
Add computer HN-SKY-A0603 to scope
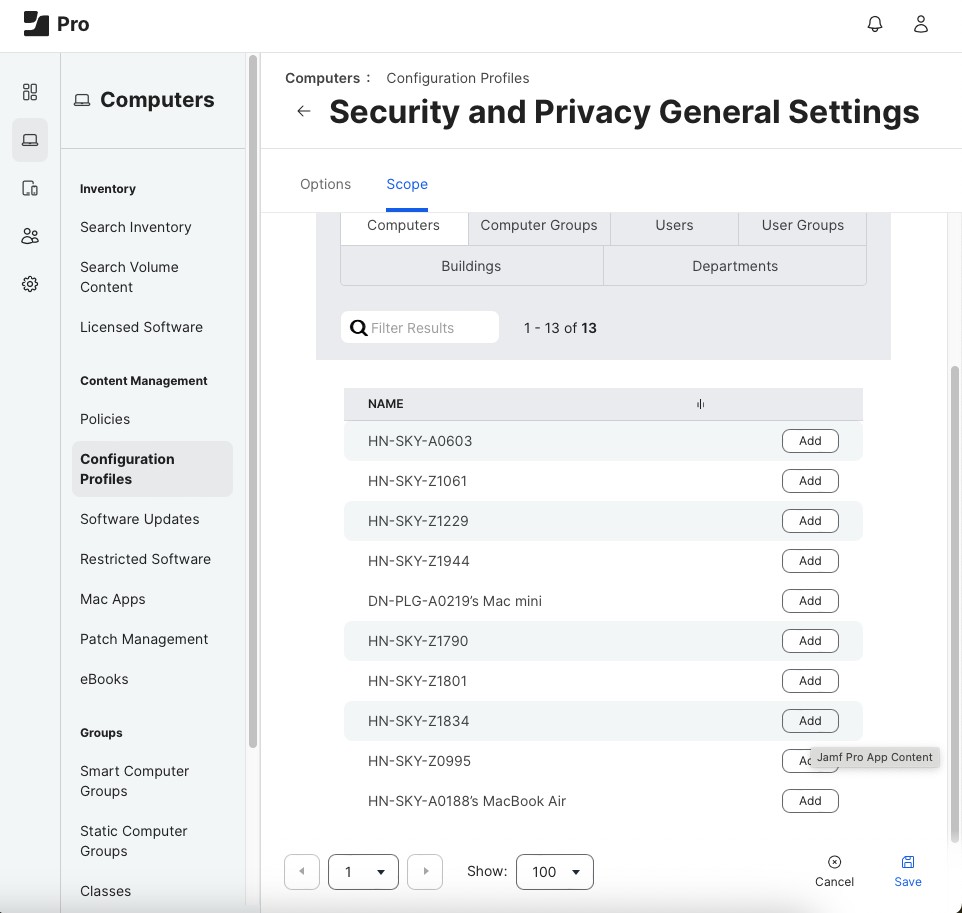(x=809, y=441)
